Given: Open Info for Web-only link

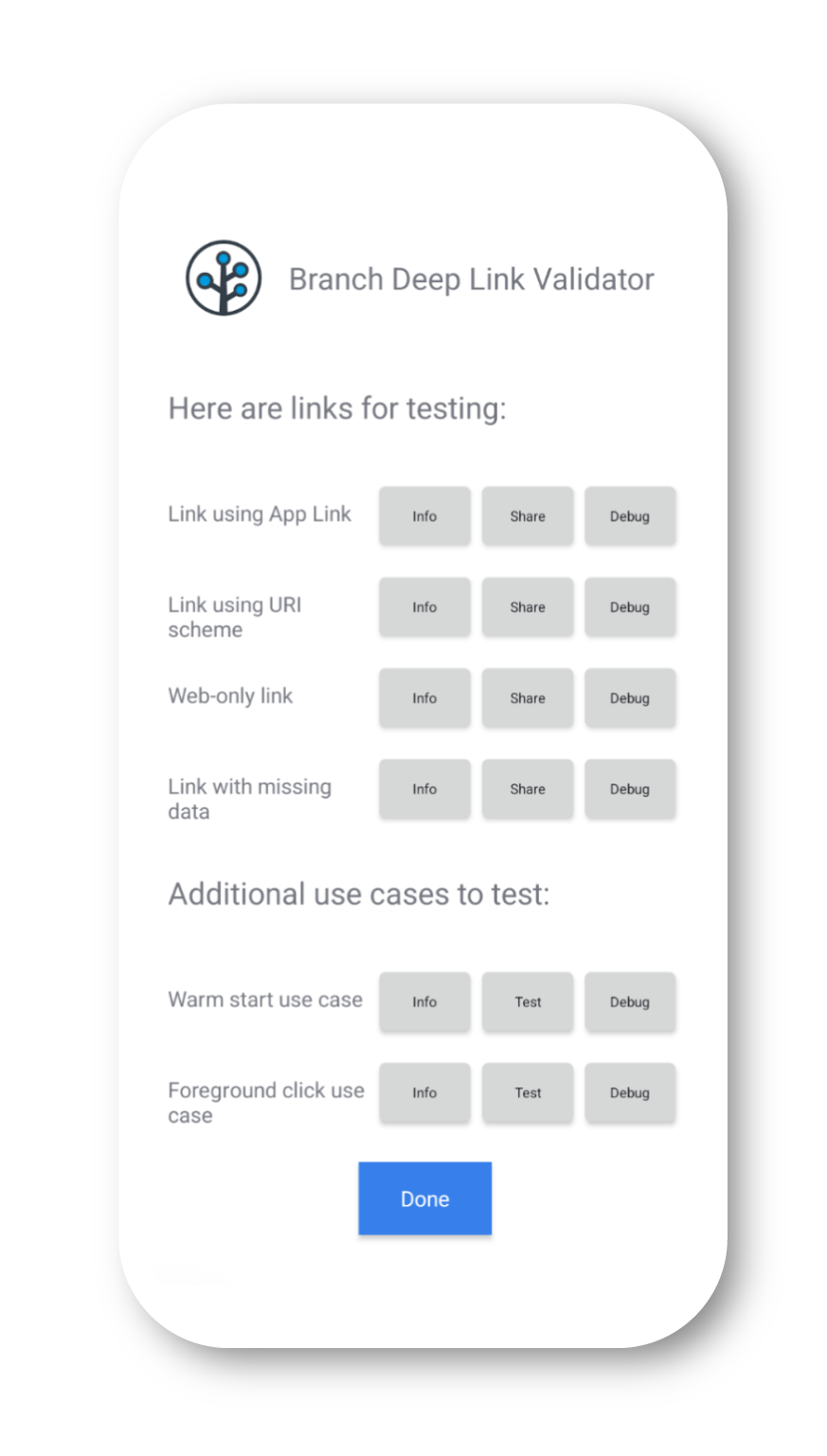Looking at the screenshot, I should pyautogui.click(x=424, y=698).
